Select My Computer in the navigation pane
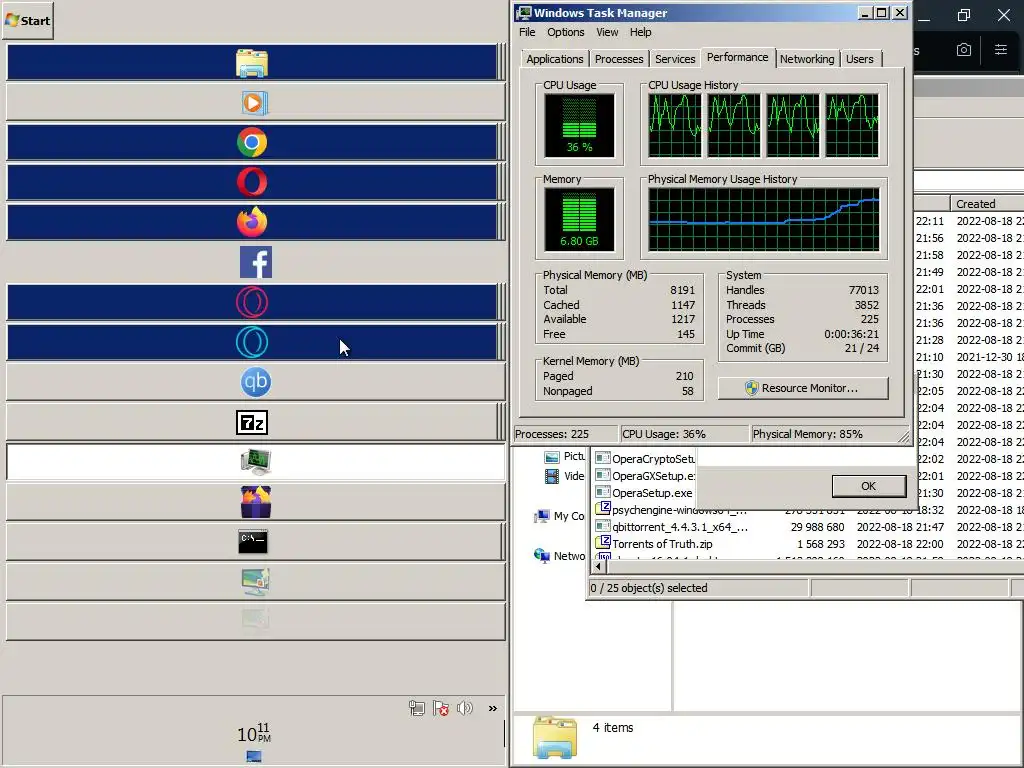 (560, 516)
